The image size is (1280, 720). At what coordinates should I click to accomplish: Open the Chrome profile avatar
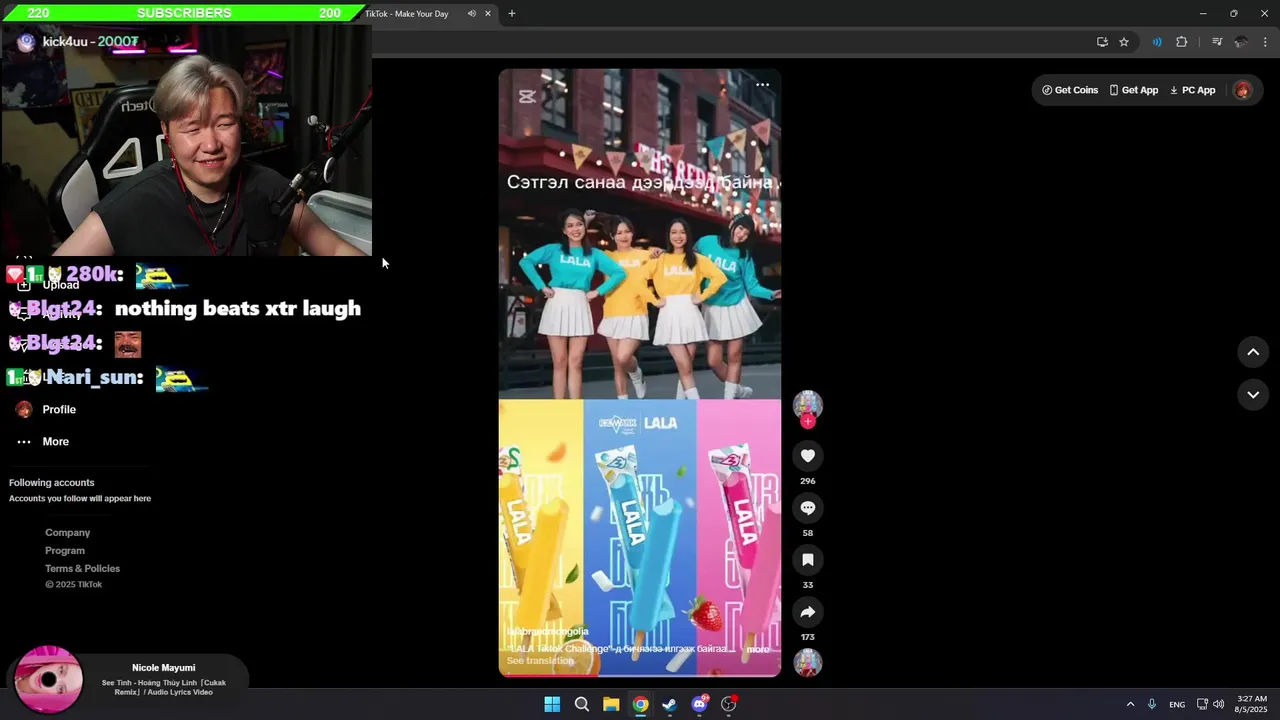1241,42
